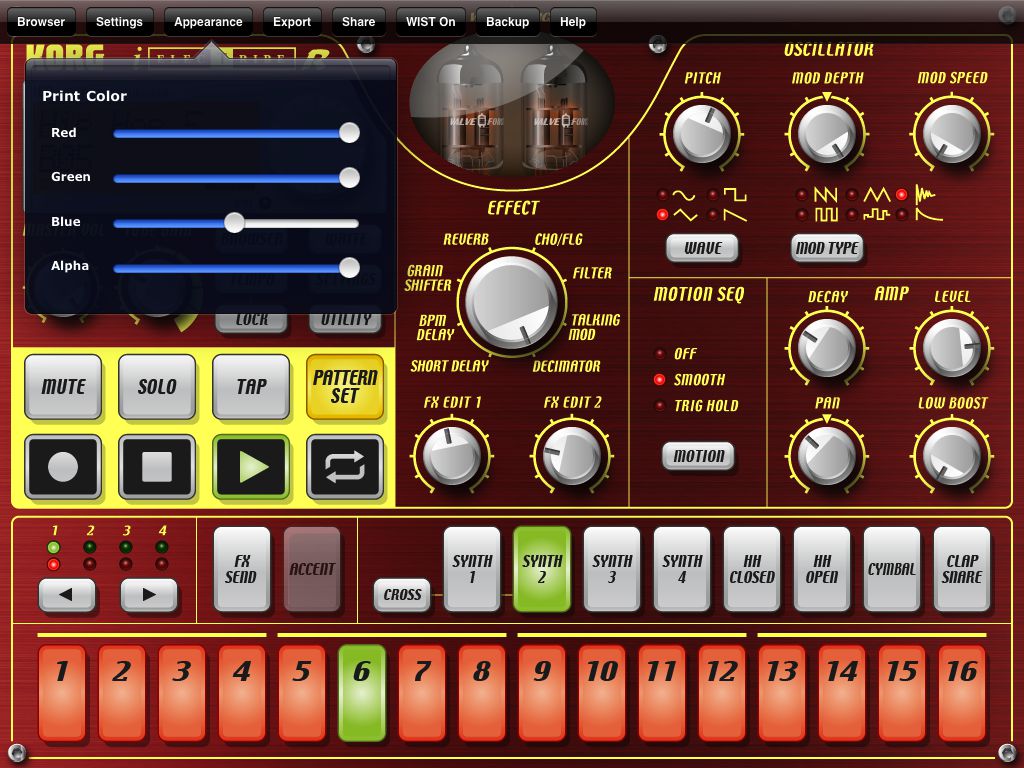
Task: Toggle step 16 key
Action: point(962,694)
